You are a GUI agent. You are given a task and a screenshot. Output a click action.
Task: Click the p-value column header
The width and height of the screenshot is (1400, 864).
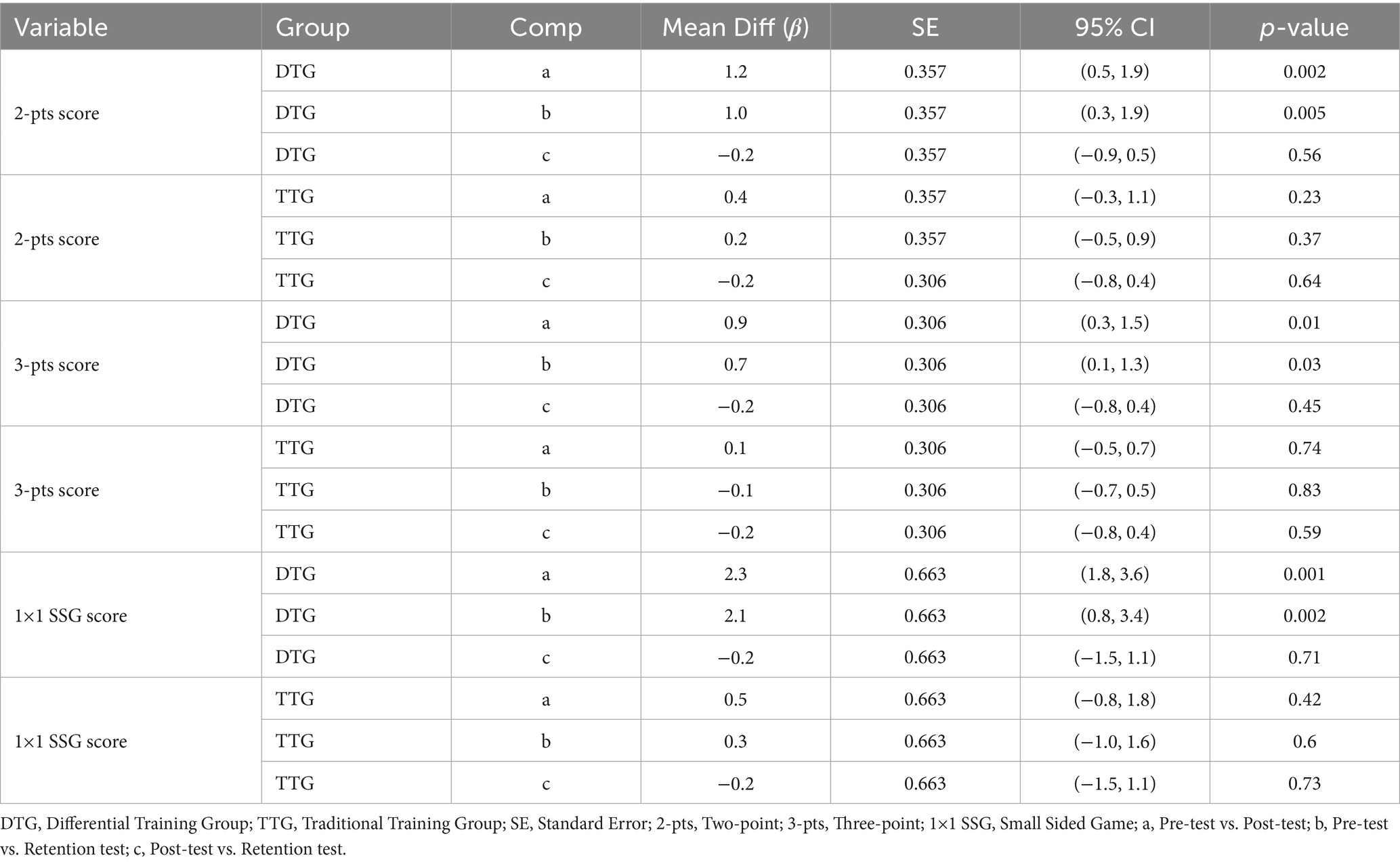(x=1304, y=27)
